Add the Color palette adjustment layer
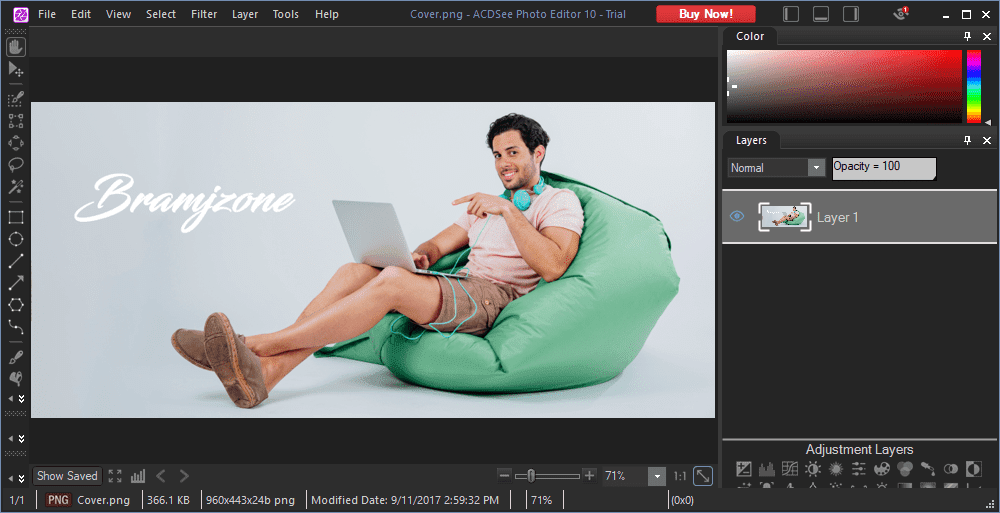The image size is (1000, 513). (x=881, y=469)
